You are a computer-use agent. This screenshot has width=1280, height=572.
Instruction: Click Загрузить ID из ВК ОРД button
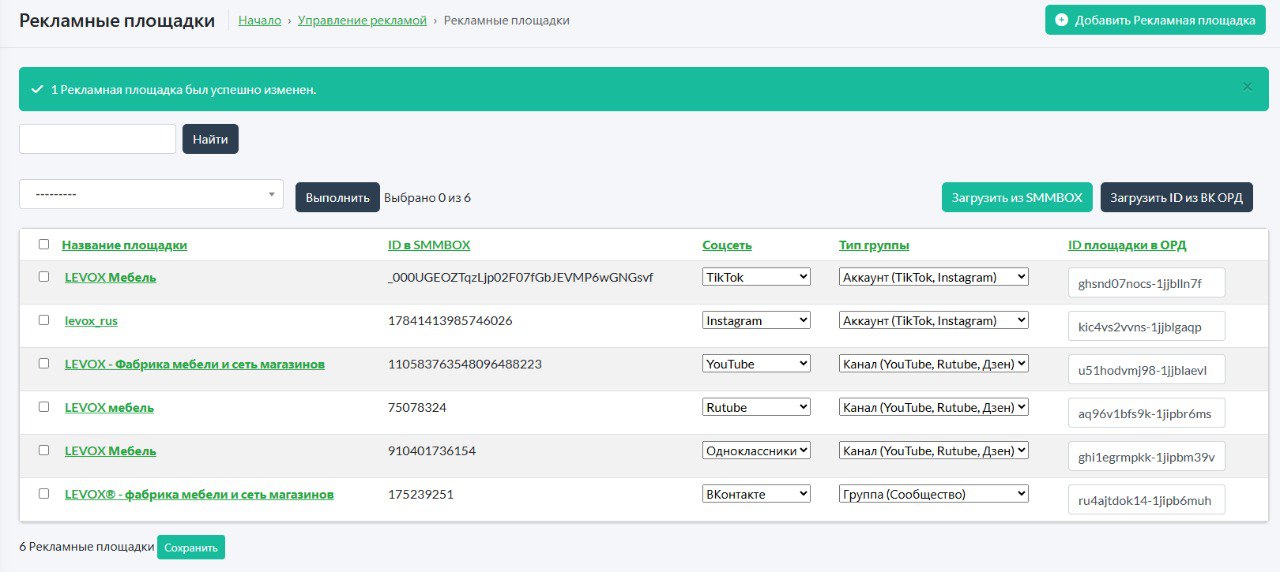(1176, 197)
